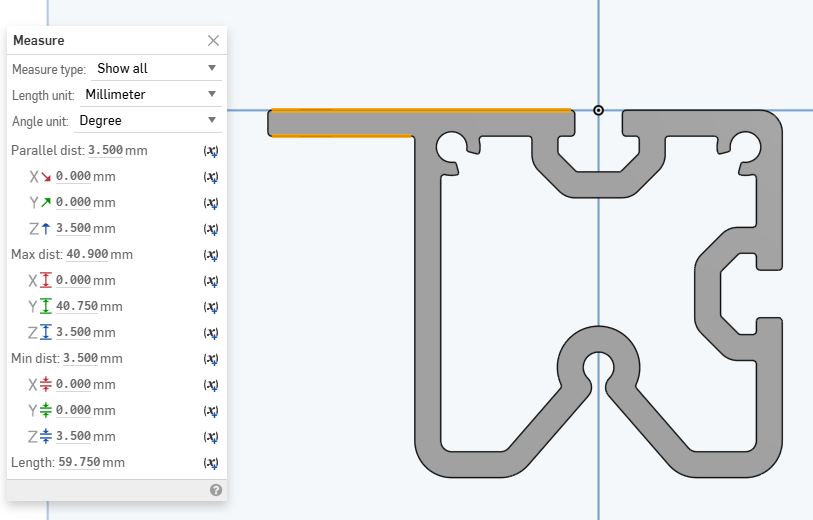This screenshot has width=813, height=520.
Task: Open the Angle unit Degree dropdown
Action: pyautogui.click(x=147, y=121)
